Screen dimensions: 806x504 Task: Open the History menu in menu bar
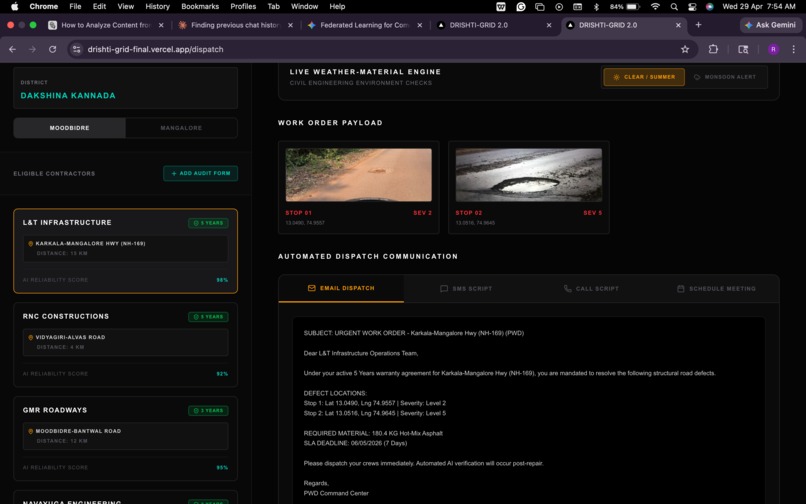[157, 7]
